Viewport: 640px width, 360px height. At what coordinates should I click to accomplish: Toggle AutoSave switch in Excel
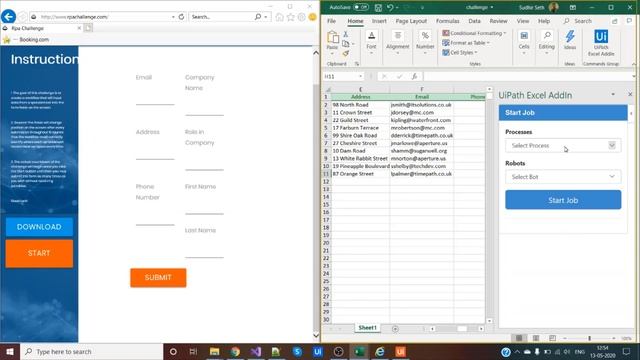tap(360, 7)
